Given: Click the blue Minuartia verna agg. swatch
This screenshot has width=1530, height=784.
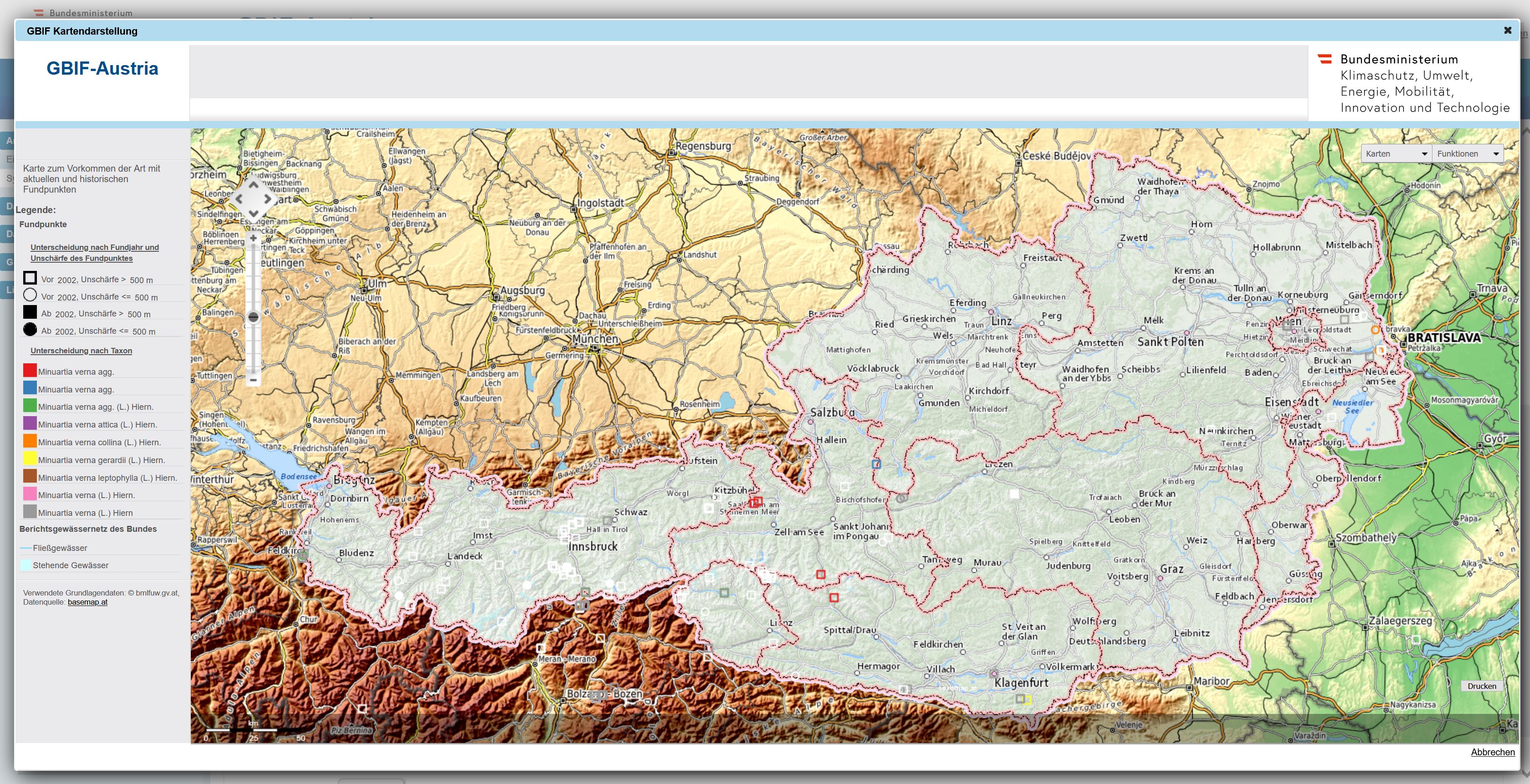Looking at the screenshot, I should [30, 388].
